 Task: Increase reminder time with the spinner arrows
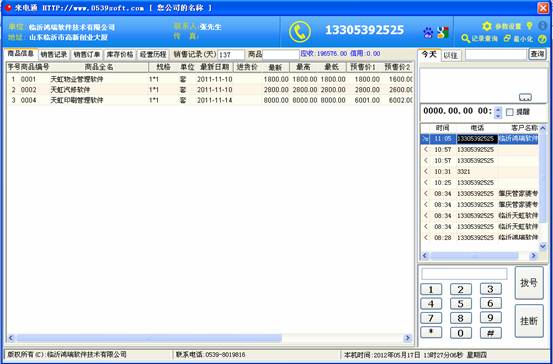click(498, 110)
